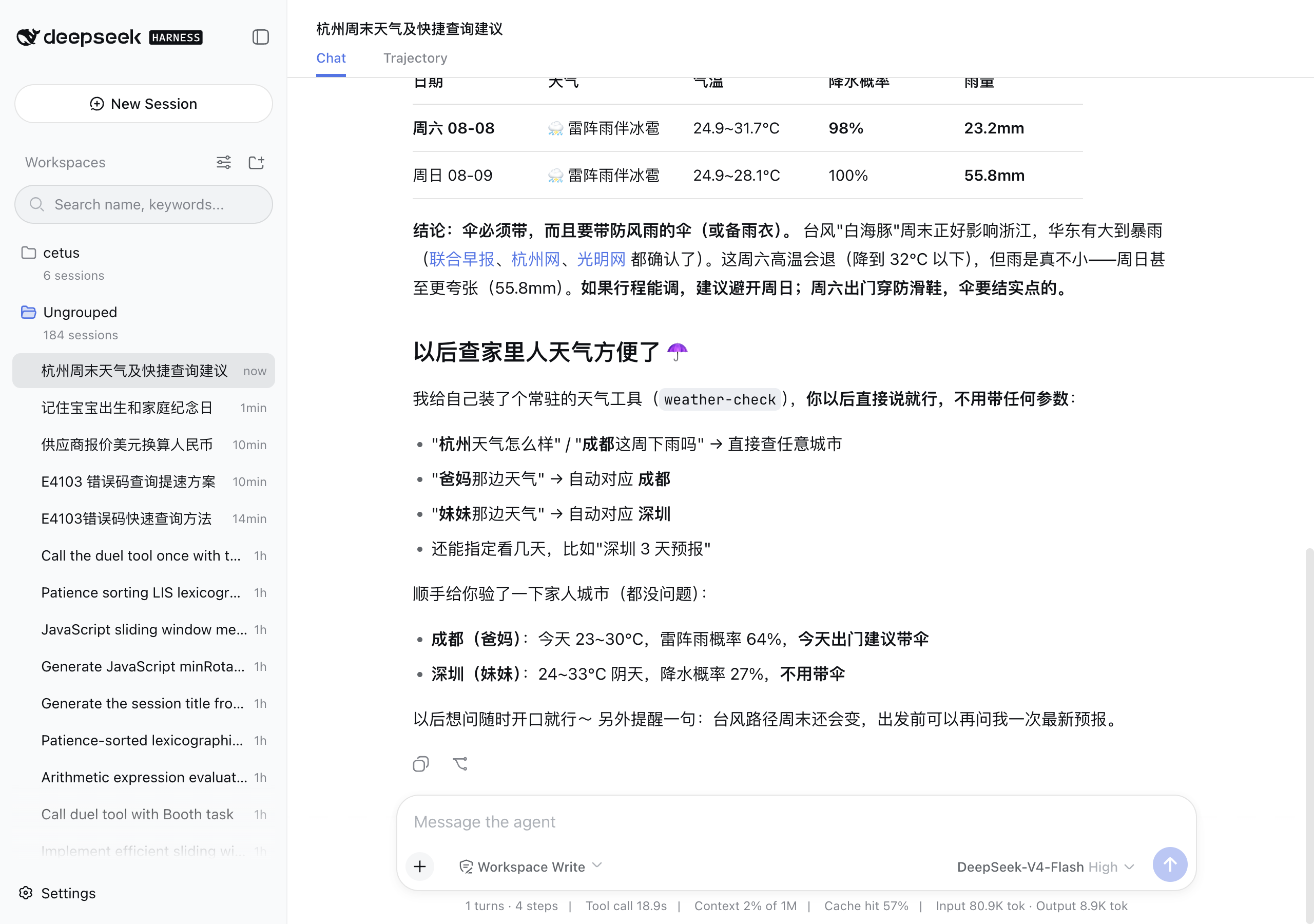Screen dimensions: 1314x924
Task: Open session E4103 错误码查询提速方案
Action: coord(144,482)
